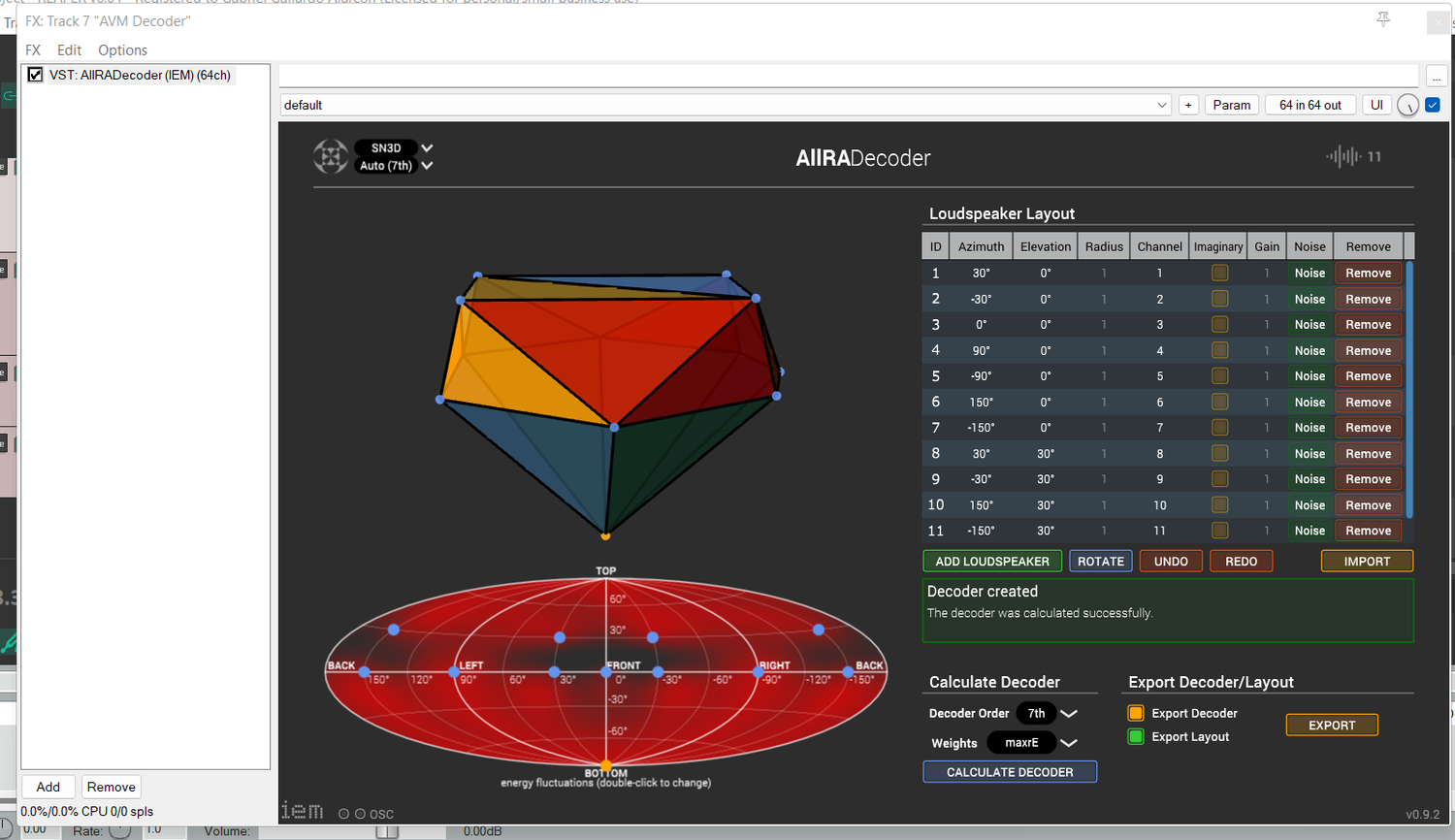Play test noise on loudspeaker 2

coord(1309,300)
